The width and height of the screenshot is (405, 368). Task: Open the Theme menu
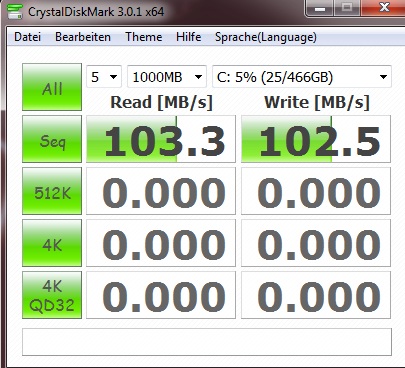144,37
